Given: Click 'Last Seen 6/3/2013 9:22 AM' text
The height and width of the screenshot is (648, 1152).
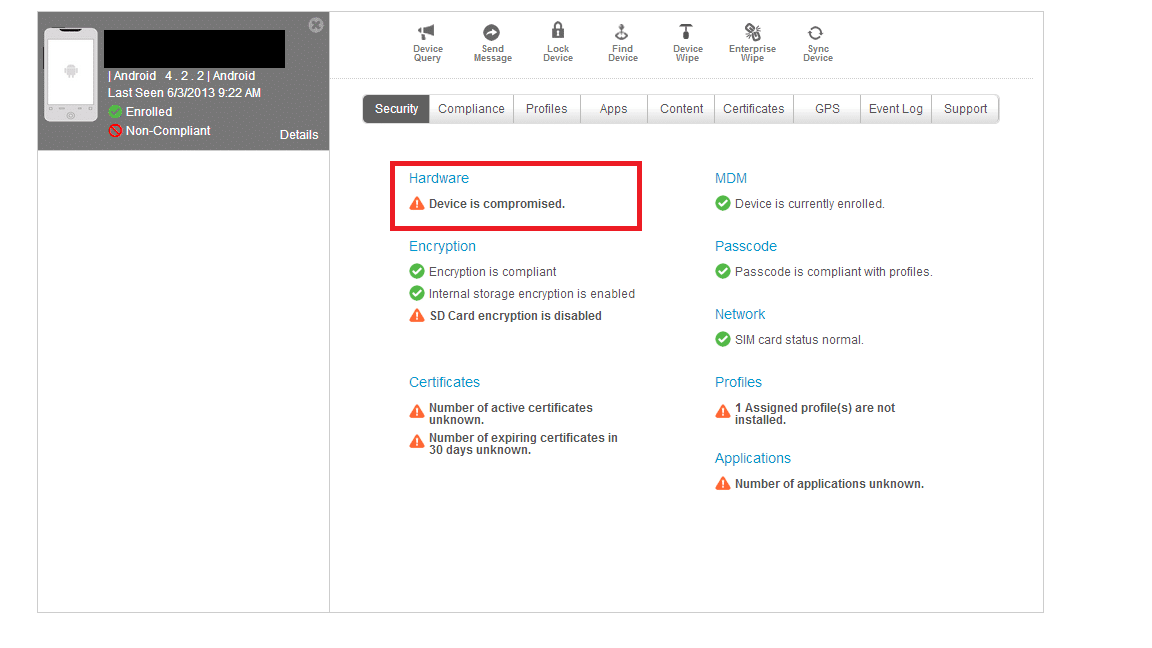Looking at the screenshot, I should (x=184, y=93).
